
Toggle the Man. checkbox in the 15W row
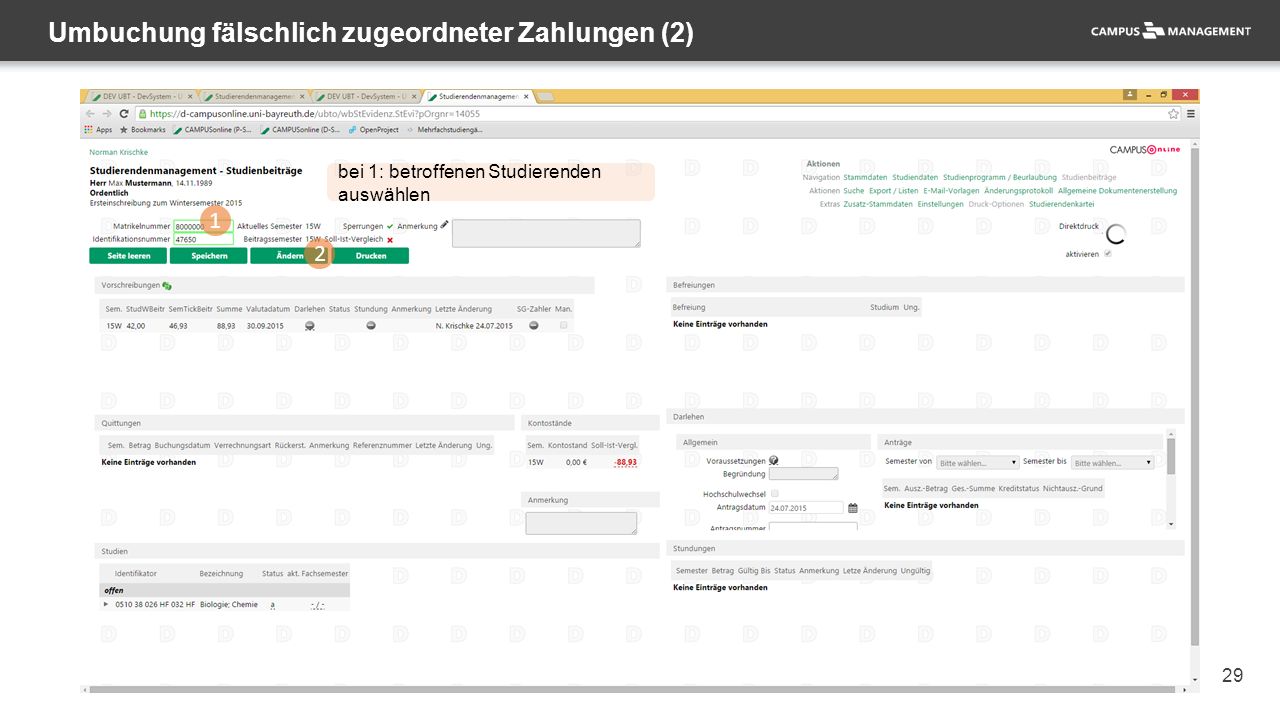click(x=564, y=325)
